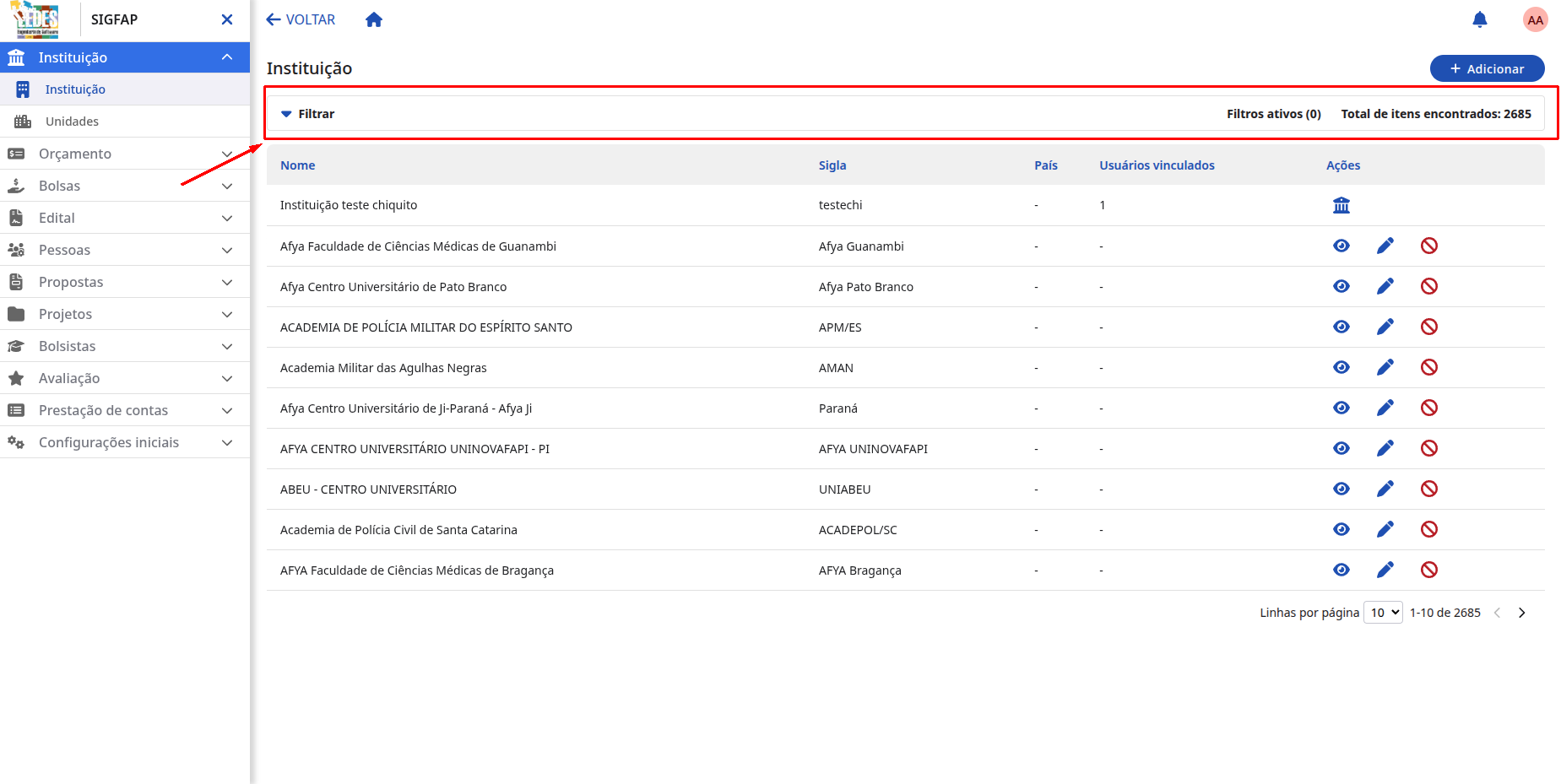This screenshot has height=784, width=1561.
Task: Deactivate AFYA Bragança institution
Action: pos(1429,570)
